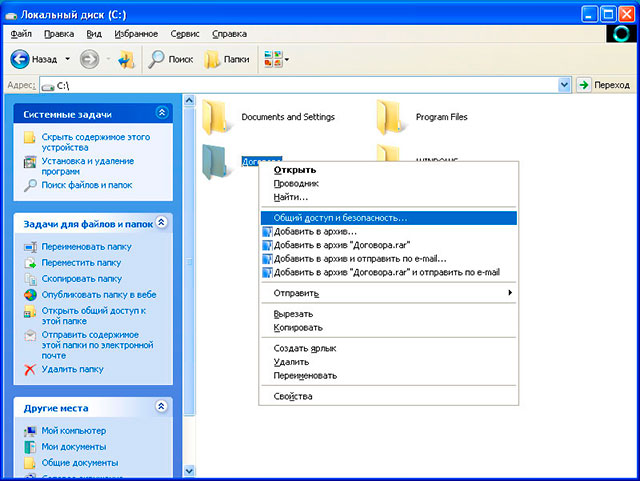Viewport: 640px width, 481px height.
Task: Click the Мои документы icon
Action: coord(30,447)
